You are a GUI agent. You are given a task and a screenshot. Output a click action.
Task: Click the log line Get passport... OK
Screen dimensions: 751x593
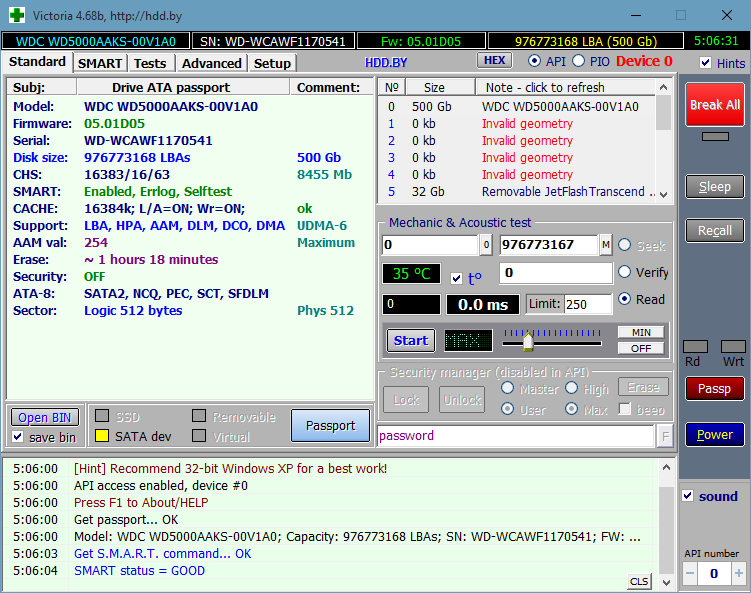coord(126,520)
